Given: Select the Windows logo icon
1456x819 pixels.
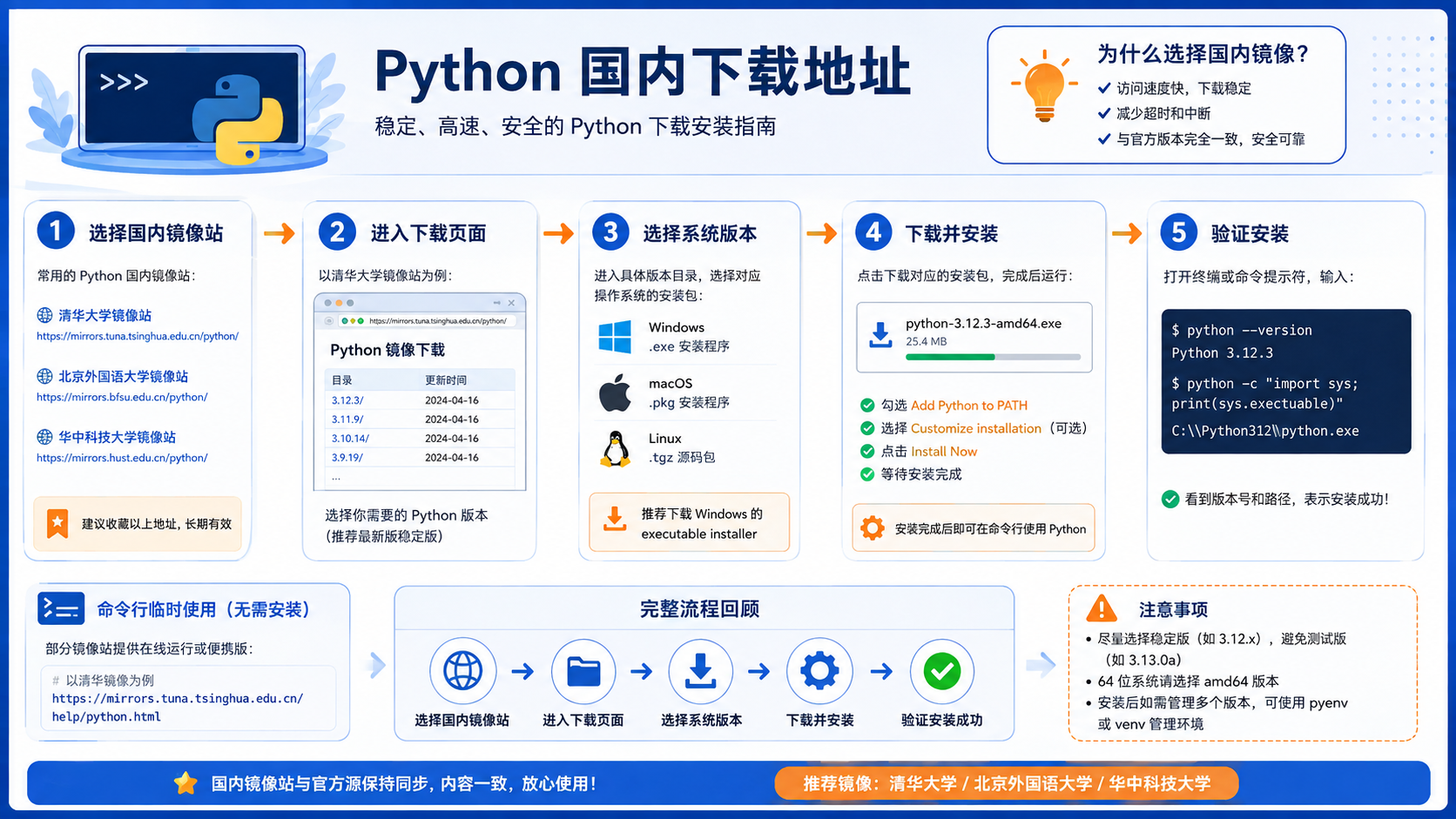Looking at the screenshot, I should coord(615,336).
